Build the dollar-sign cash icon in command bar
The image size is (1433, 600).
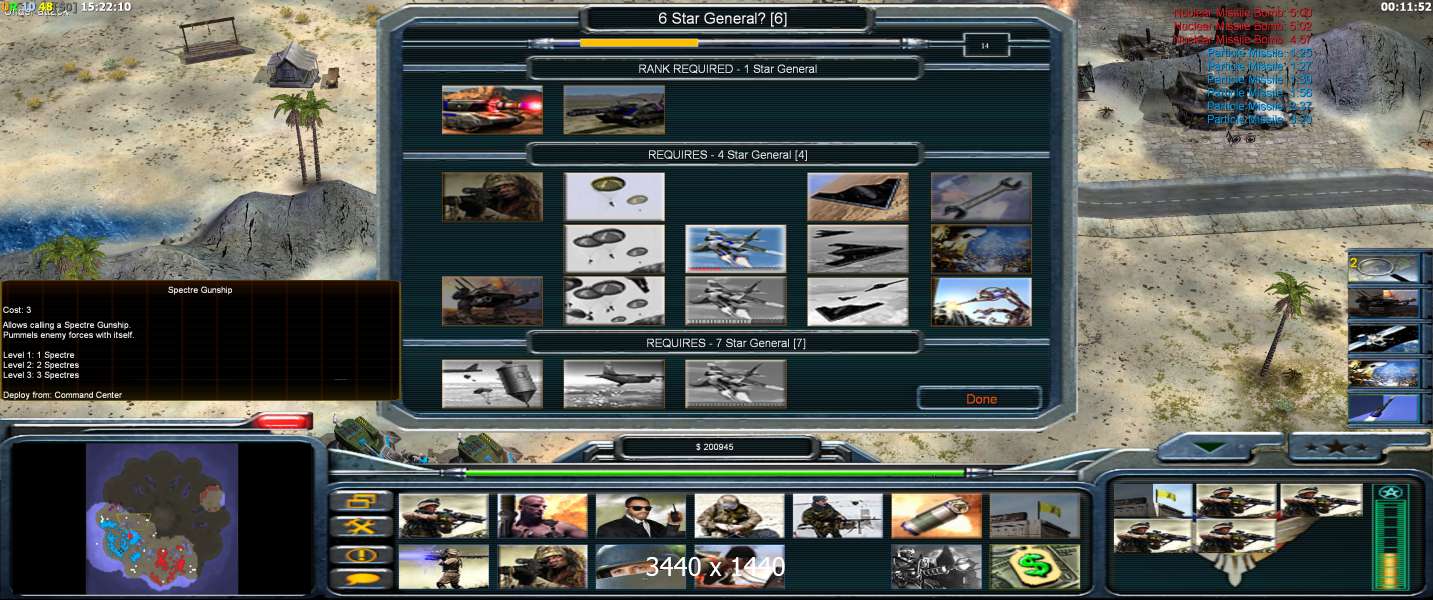click(1034, 567)
